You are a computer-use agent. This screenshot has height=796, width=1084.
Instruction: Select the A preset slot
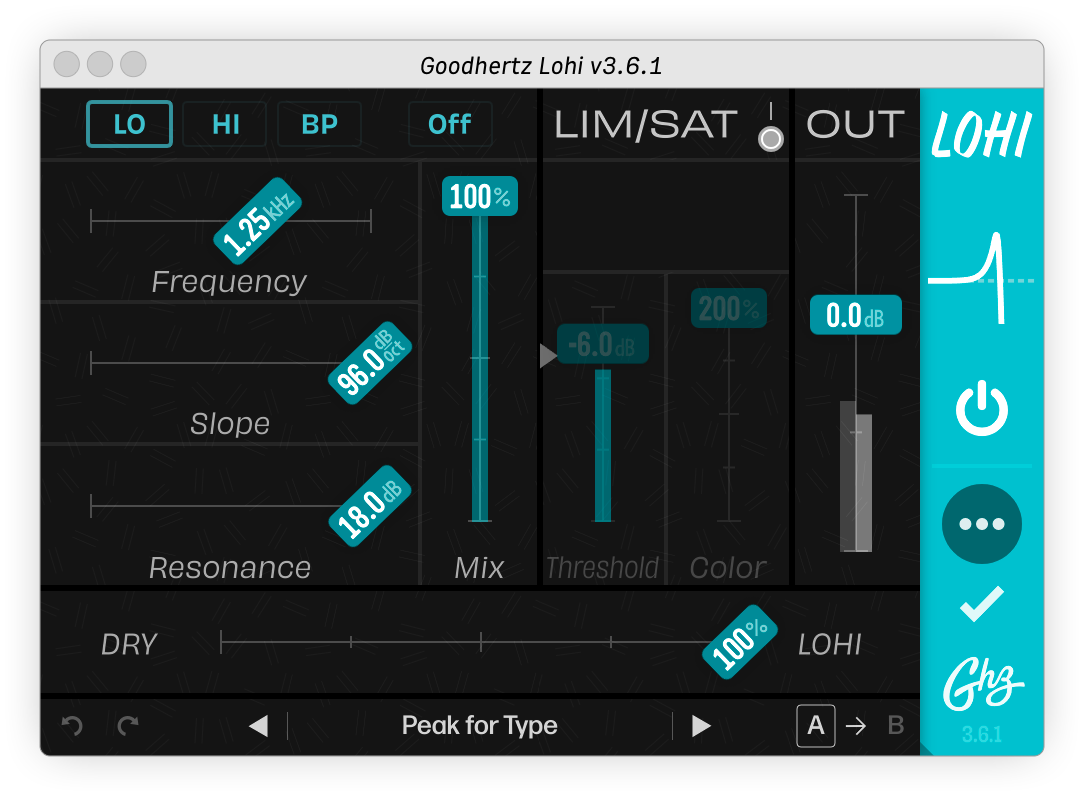tap(816, 726)
